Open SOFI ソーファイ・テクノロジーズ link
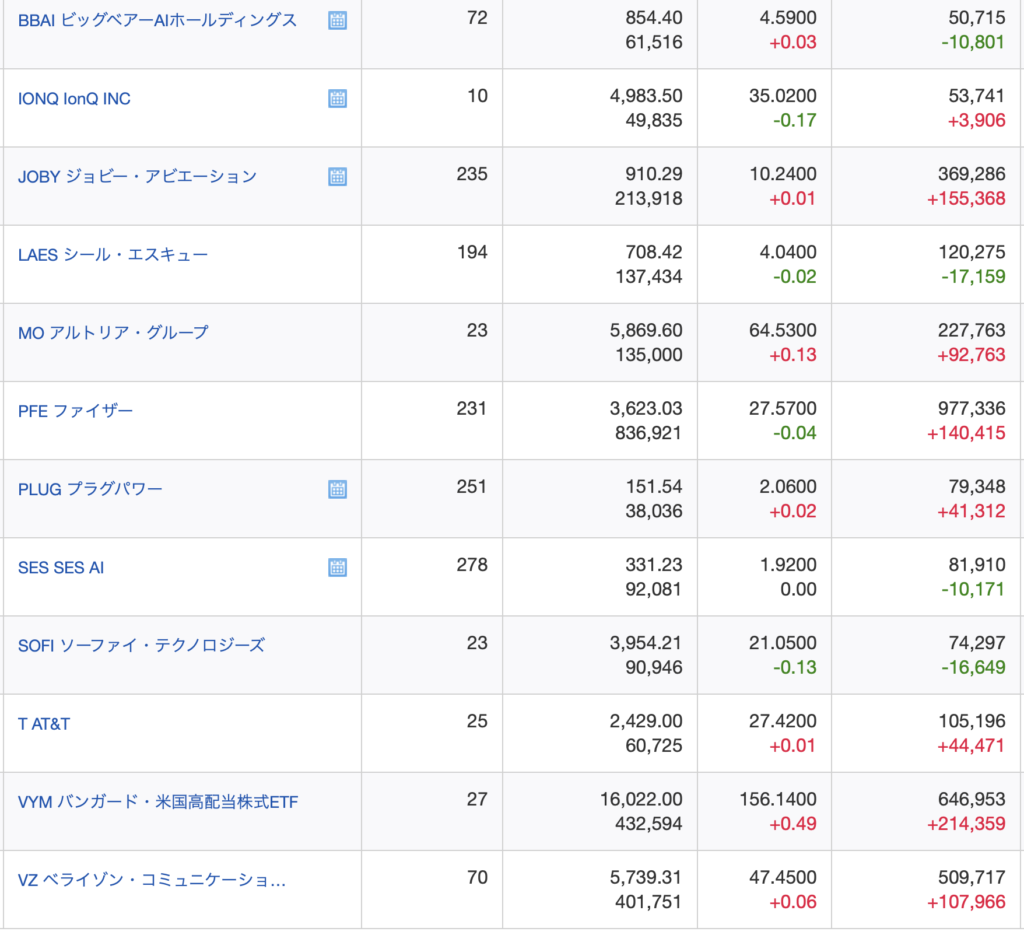Screen dimensions: 1024x935 click(141, 645)
